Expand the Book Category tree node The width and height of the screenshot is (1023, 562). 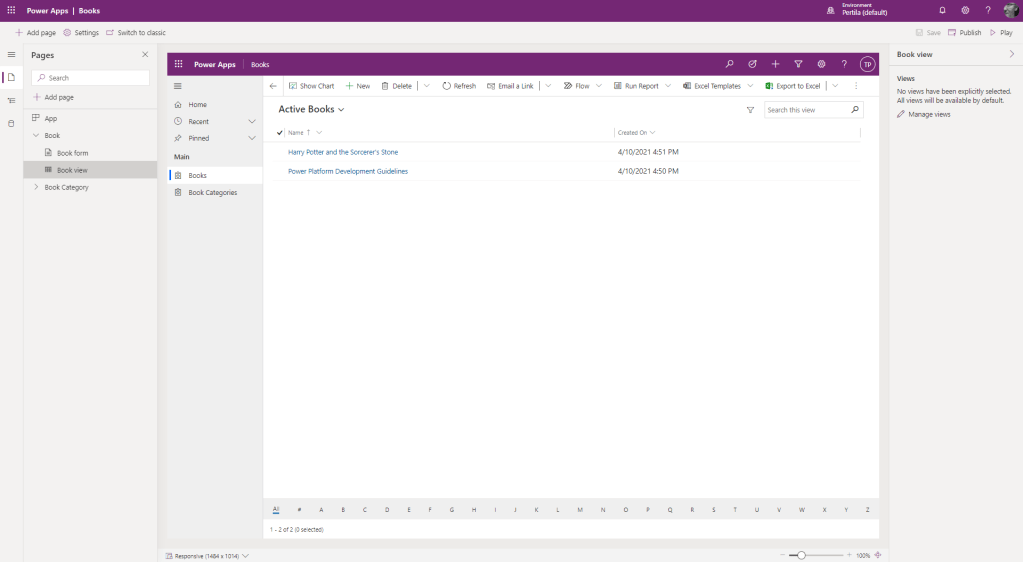[x=37, y=187]
